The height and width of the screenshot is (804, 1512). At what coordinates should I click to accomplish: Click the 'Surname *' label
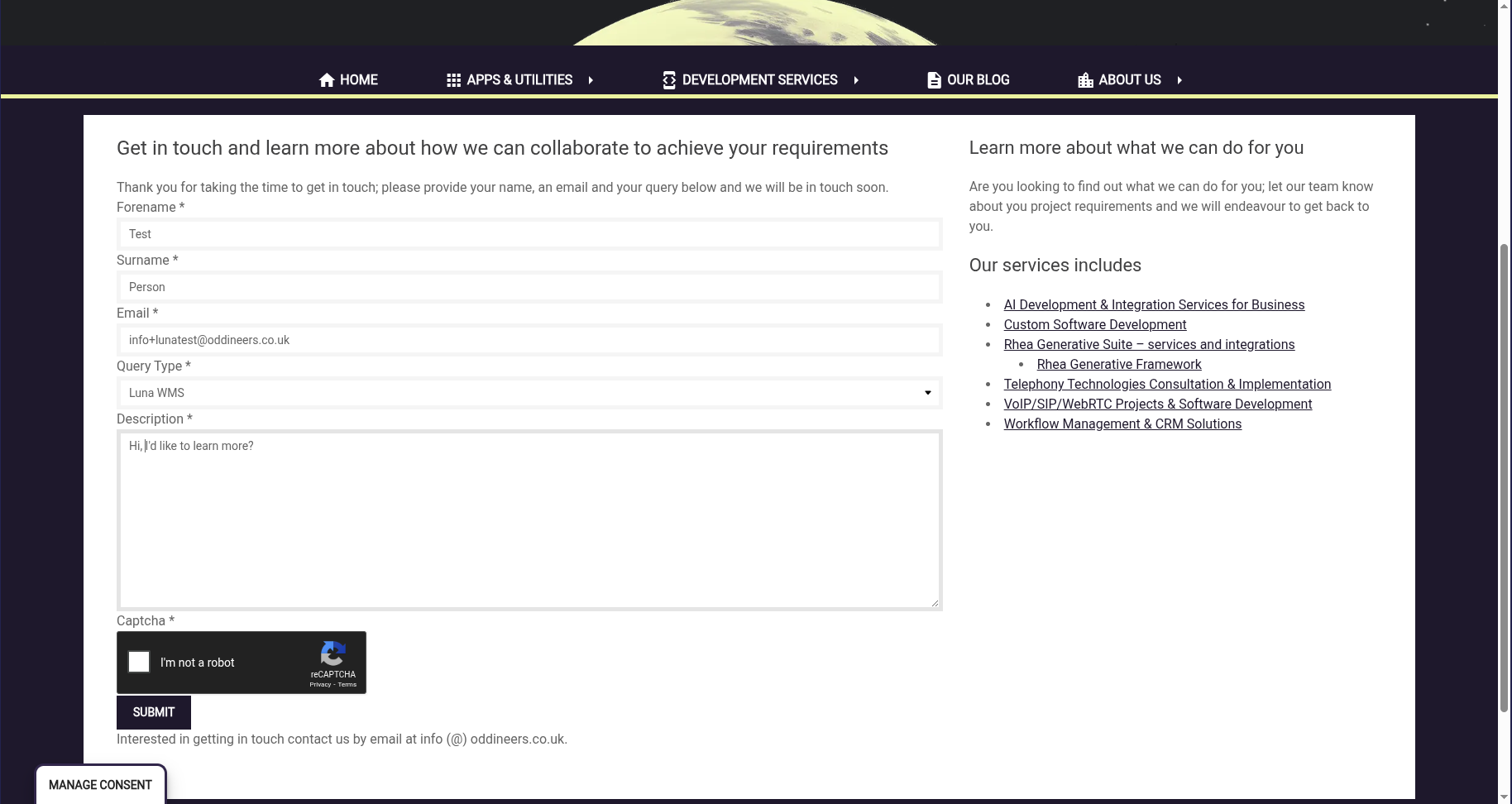147,261
